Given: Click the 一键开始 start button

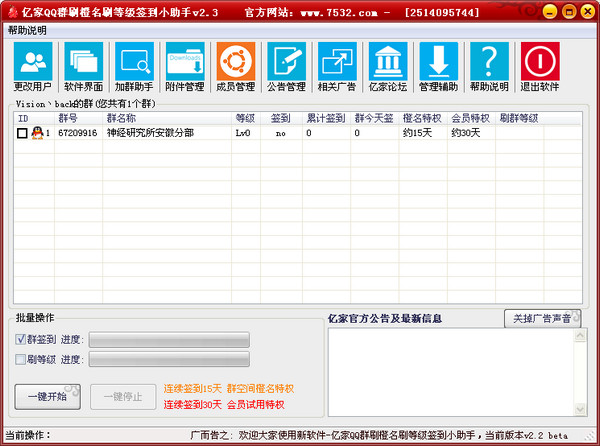Looking at the screenshot, I should point(48,397).
